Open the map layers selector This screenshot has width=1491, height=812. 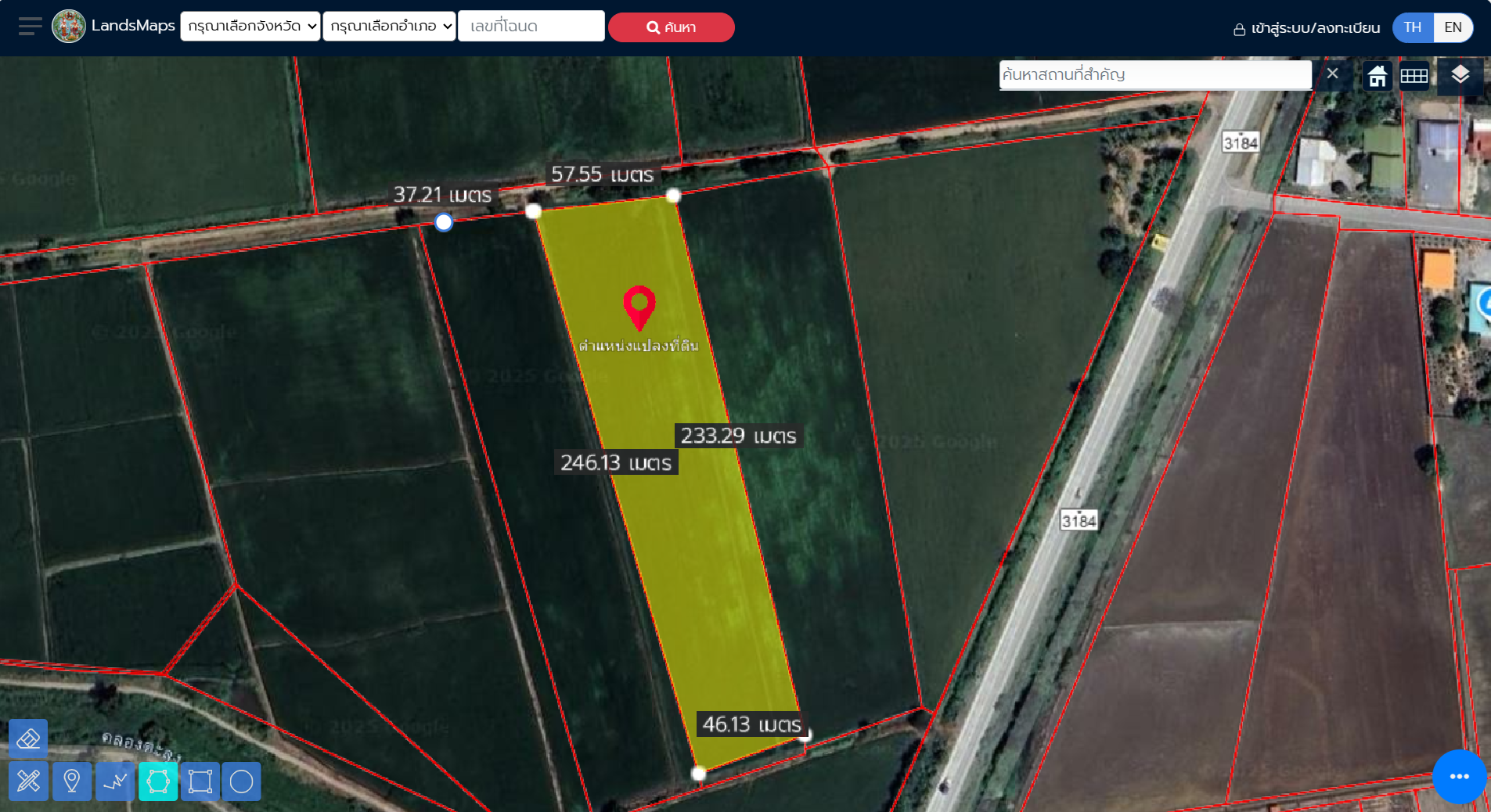[1460, 76]
